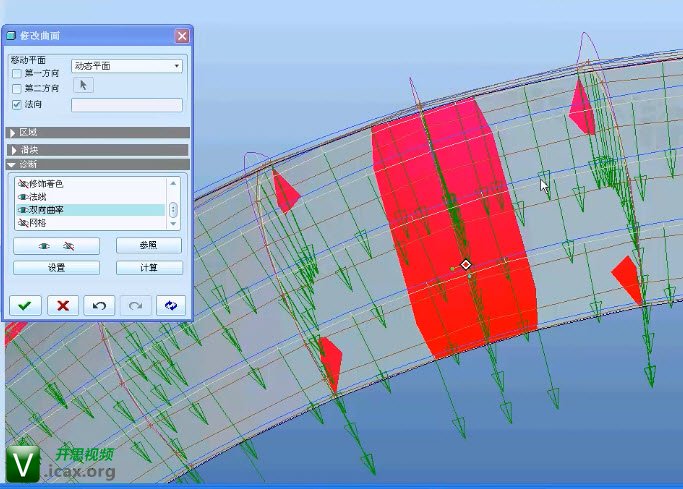Click the 设置 button
Image resolution: width=683 pixels, height=489 pixels.
(x=56, y=268)
